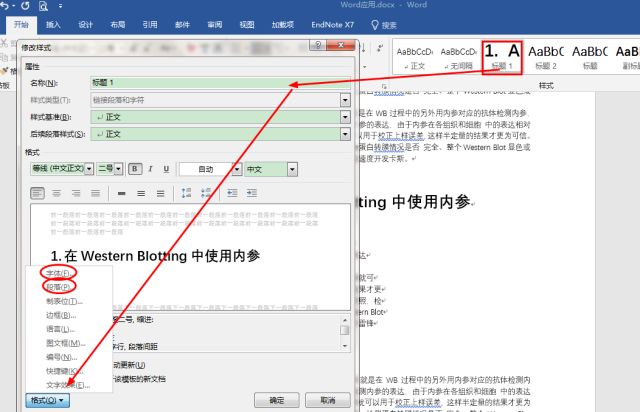Viewport: 640px width, 412px height.
Task: Open the 插入 ribbon tab
Action: [x=53, y=25]
